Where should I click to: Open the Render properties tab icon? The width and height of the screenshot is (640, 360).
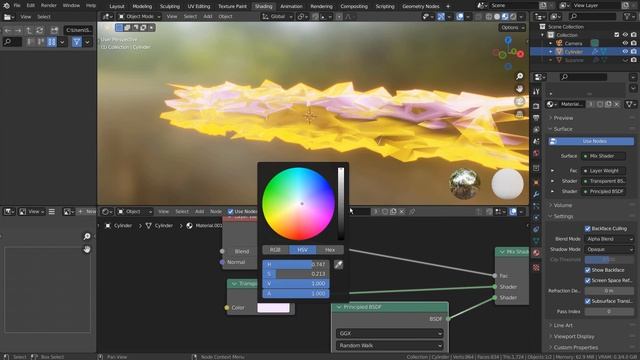tap(536, 106)
